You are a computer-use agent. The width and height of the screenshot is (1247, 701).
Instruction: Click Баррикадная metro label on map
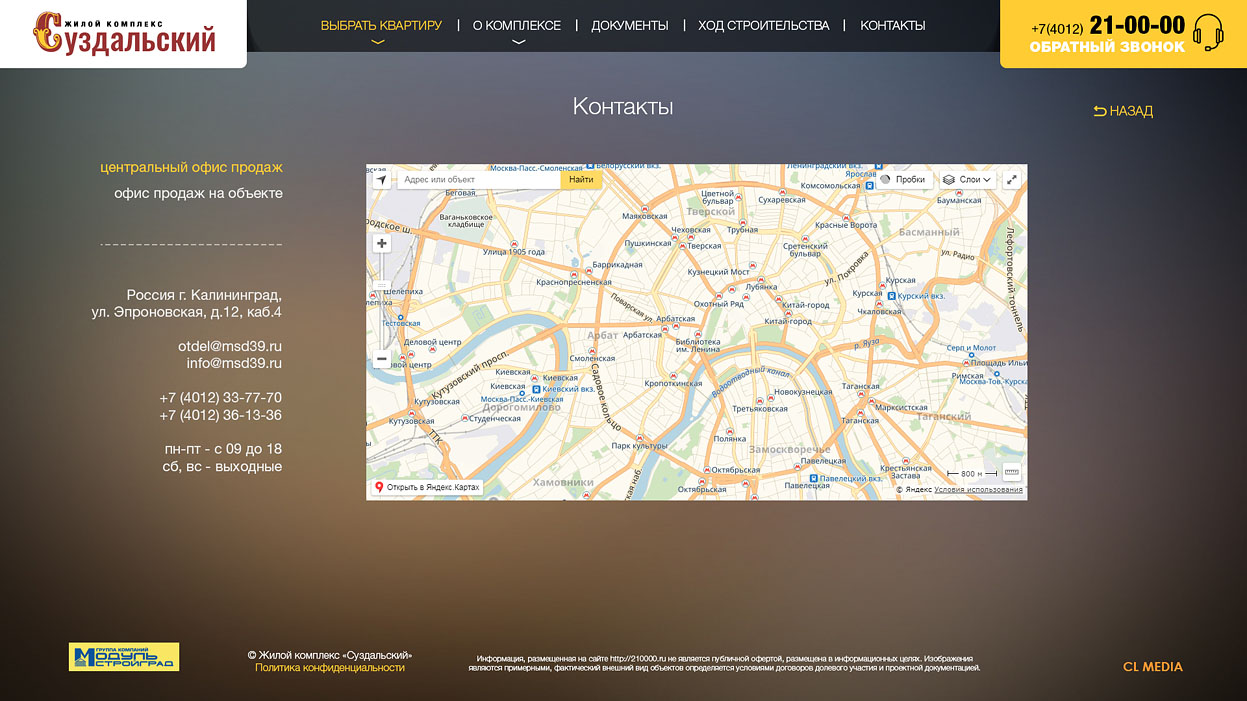618,265
